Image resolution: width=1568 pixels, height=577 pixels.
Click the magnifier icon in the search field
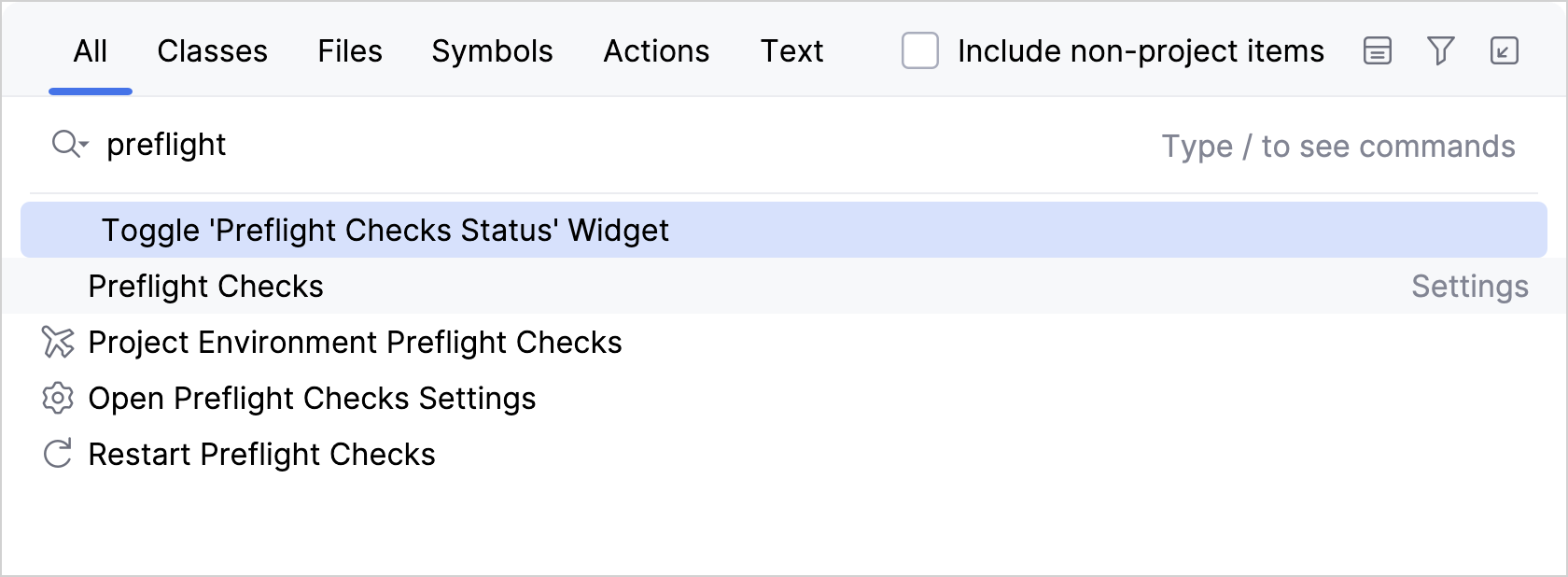(63, 144)
